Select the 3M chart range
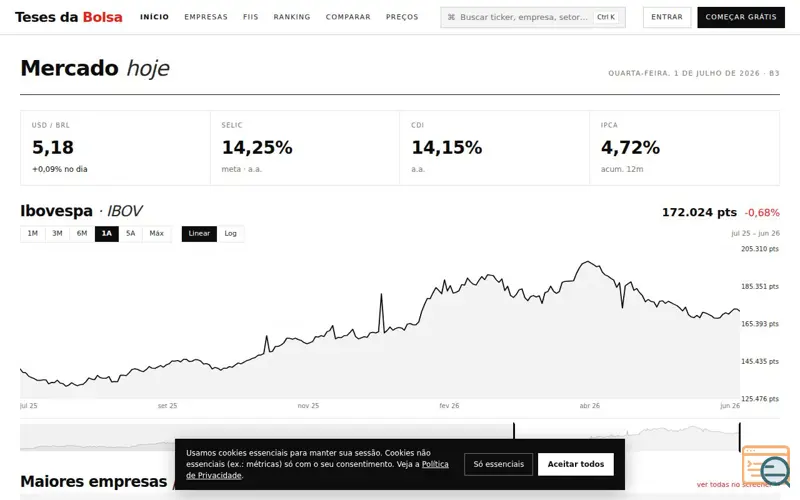Image resolution: width=800 pixels, height=500 pixels. coord(57,234)
